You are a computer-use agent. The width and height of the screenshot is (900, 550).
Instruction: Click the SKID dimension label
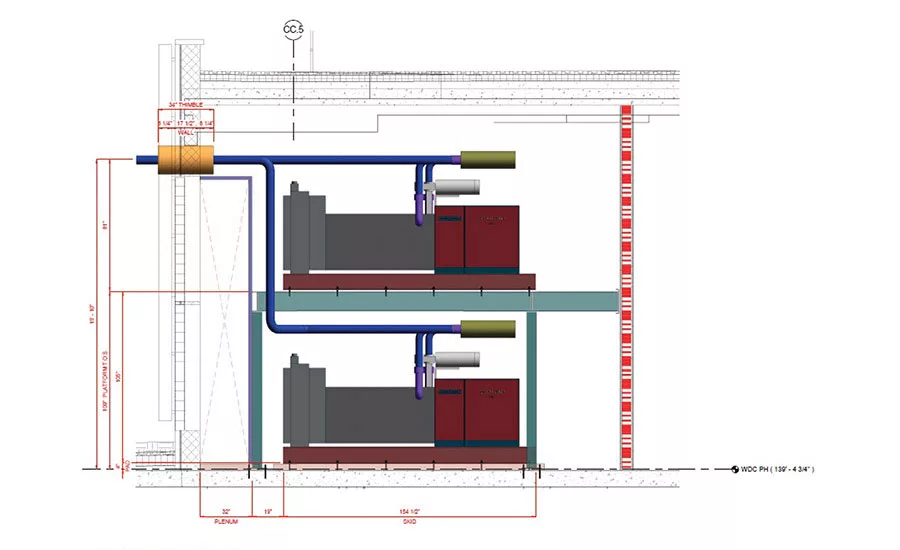[x=409, y=521]
